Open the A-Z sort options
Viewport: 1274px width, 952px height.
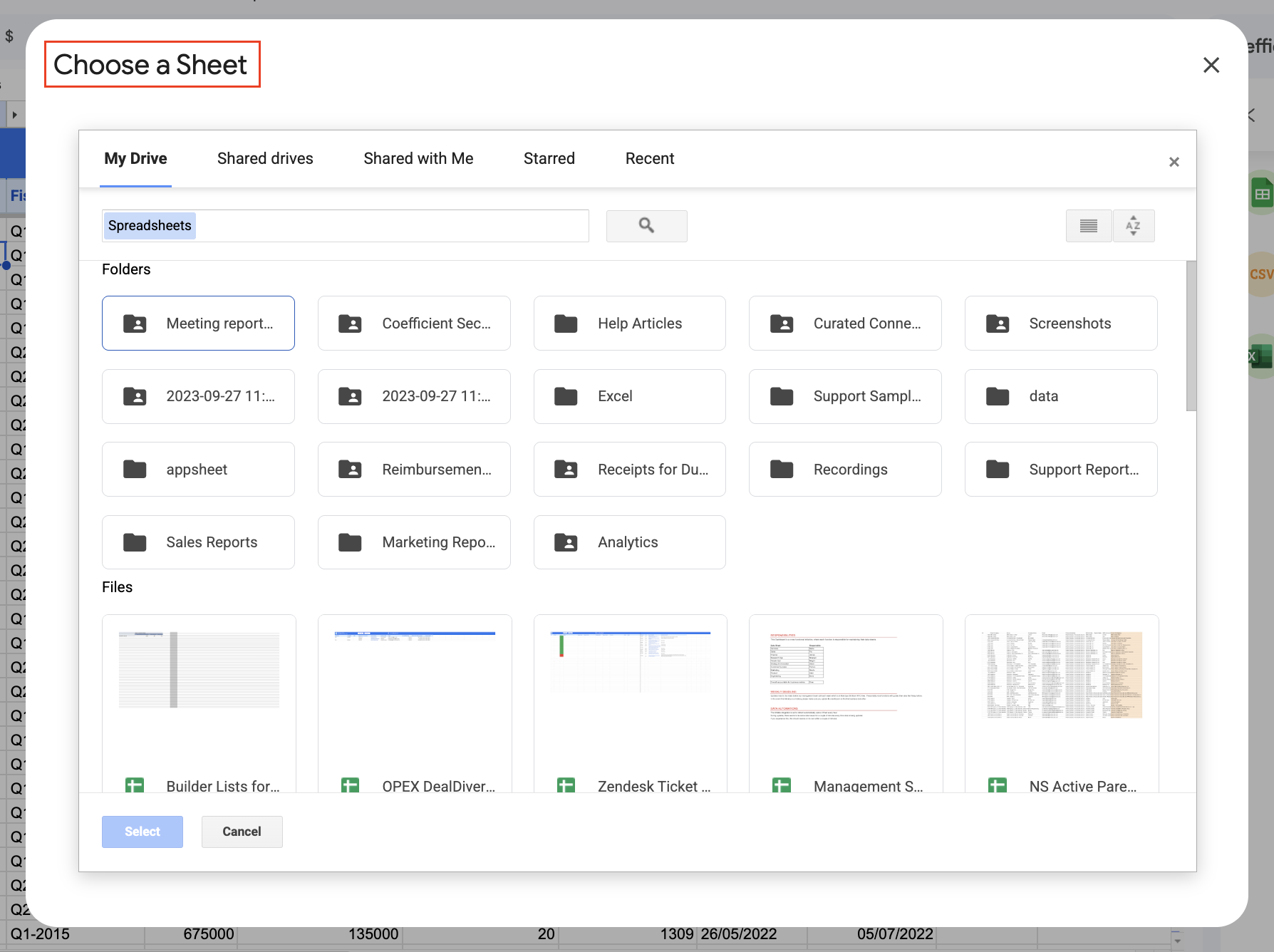(x=1133, y=226)
